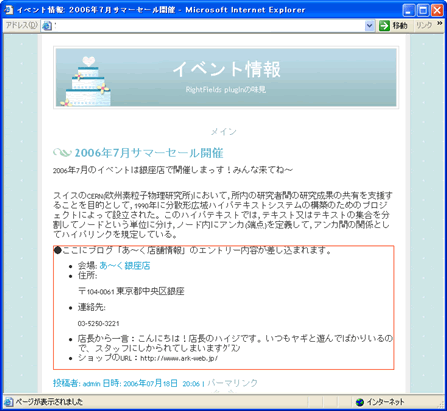The image size is (447, 411).
Task: Click the green 移動 go button
Action: coord(393,26)
